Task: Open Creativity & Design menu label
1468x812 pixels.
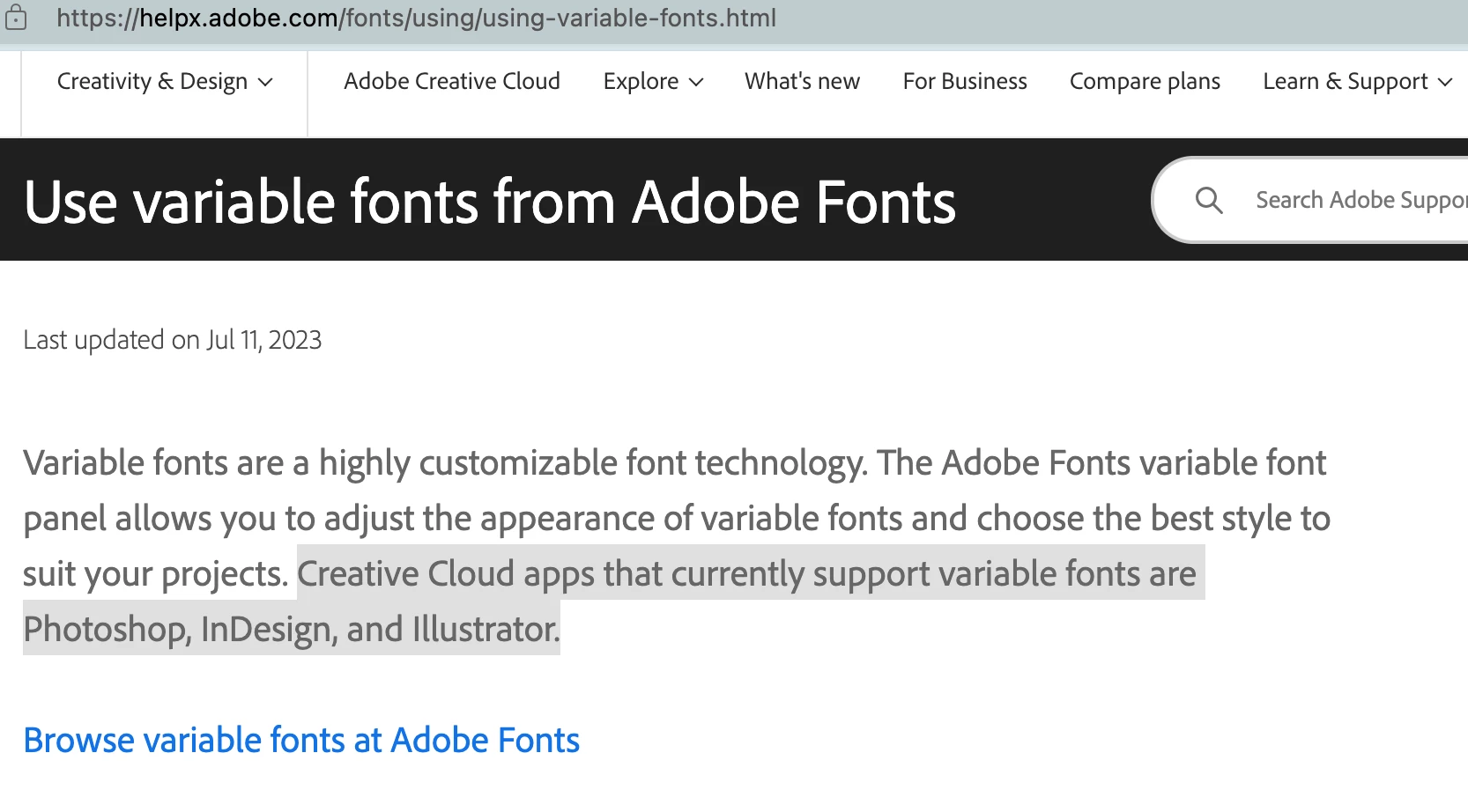Action: [152, 81]
